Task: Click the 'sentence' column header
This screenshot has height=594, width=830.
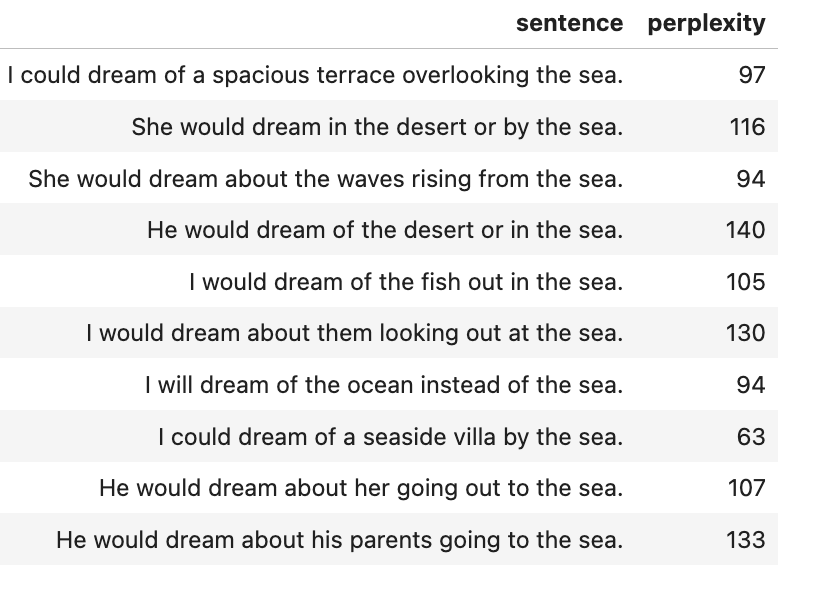Action: pyautogui.click(x=569, y=23)
